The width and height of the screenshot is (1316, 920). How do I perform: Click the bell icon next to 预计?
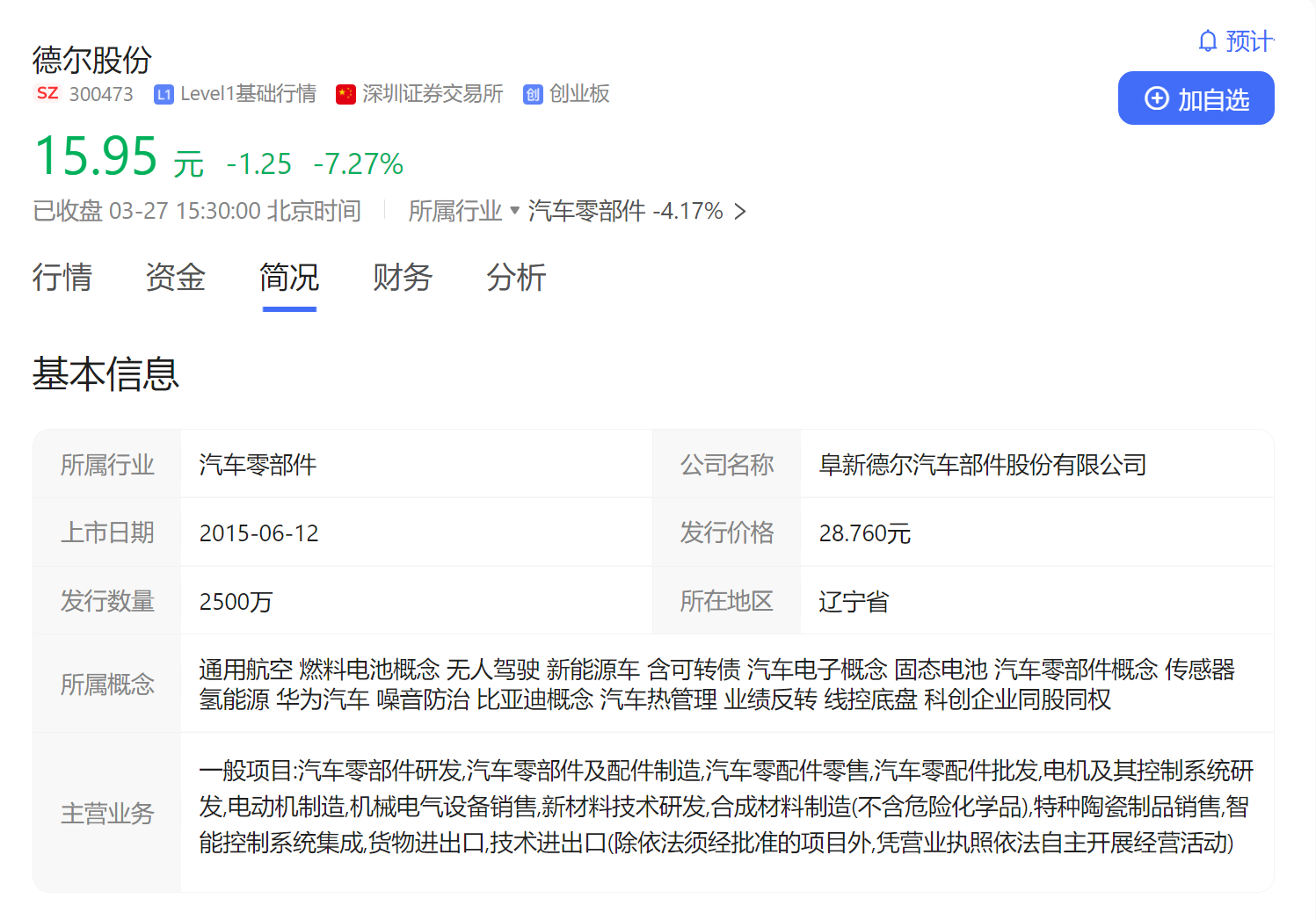click(x=1208, y=41)
